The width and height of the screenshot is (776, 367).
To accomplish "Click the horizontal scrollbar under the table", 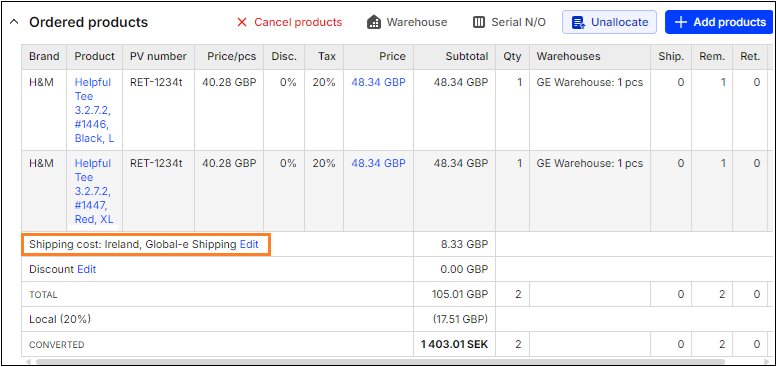I will point(380,362).
